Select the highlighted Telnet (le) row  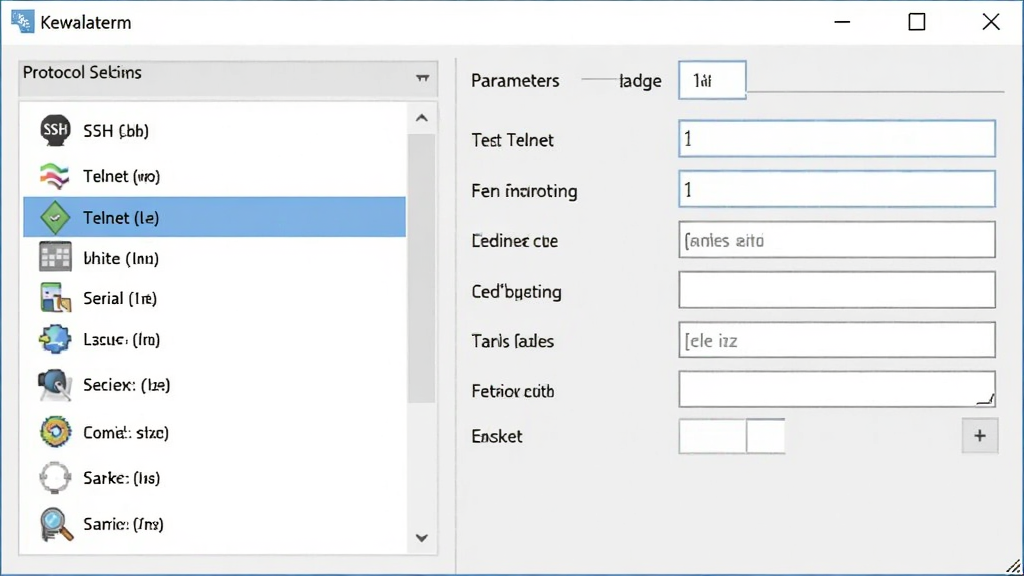click(214, 217)
